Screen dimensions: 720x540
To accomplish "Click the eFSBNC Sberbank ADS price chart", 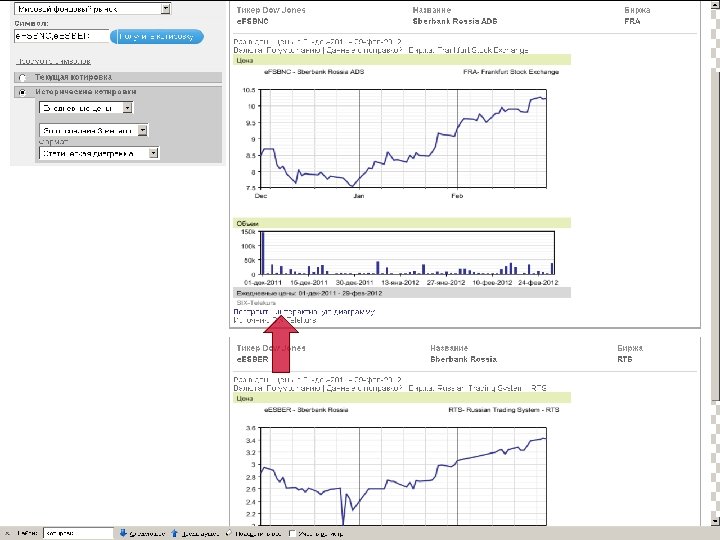I will pos(403,139).
